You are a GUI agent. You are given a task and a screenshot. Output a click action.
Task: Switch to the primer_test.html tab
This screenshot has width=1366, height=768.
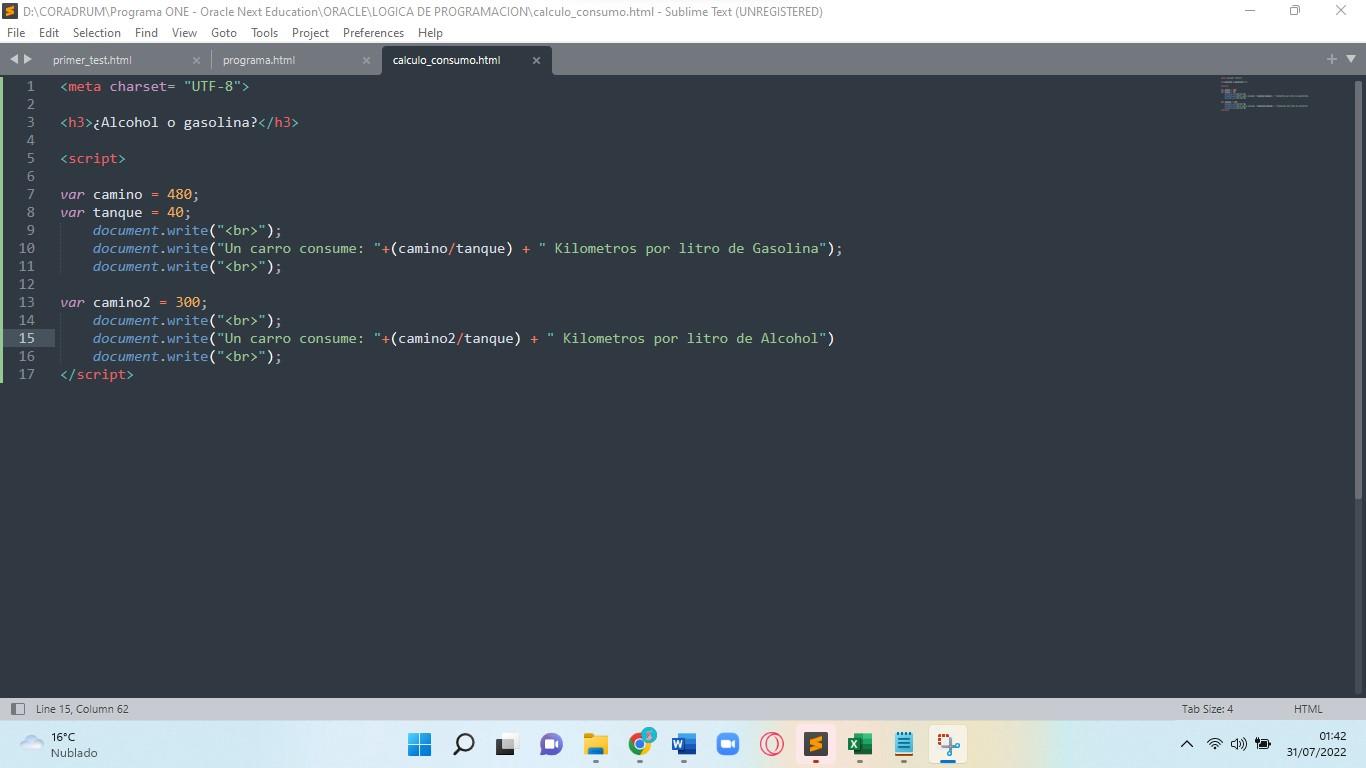pos(92,60)
